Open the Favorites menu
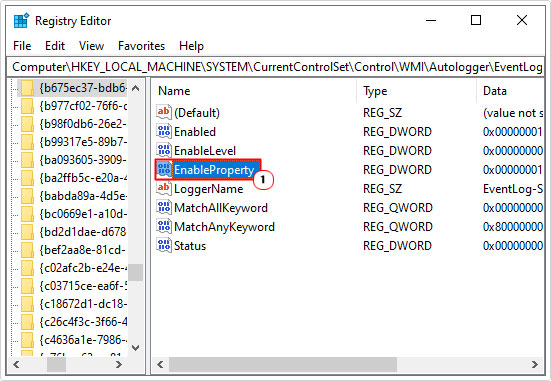 [141, 46]
